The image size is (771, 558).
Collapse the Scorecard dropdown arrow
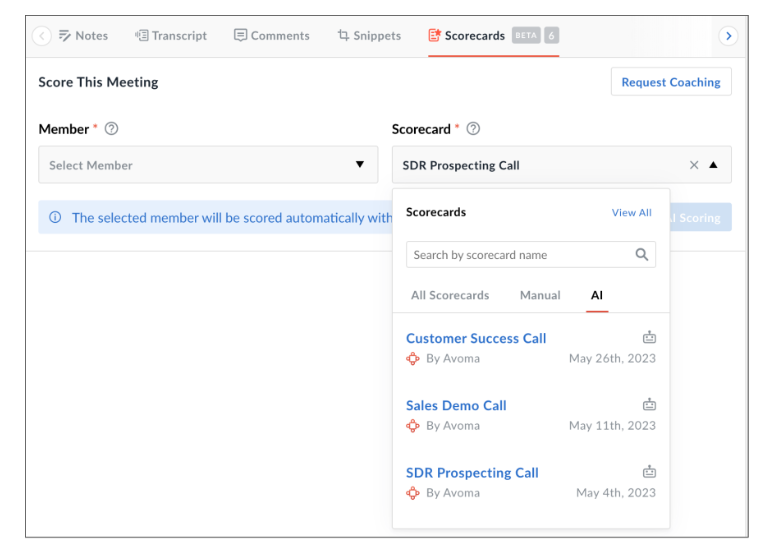713,165
